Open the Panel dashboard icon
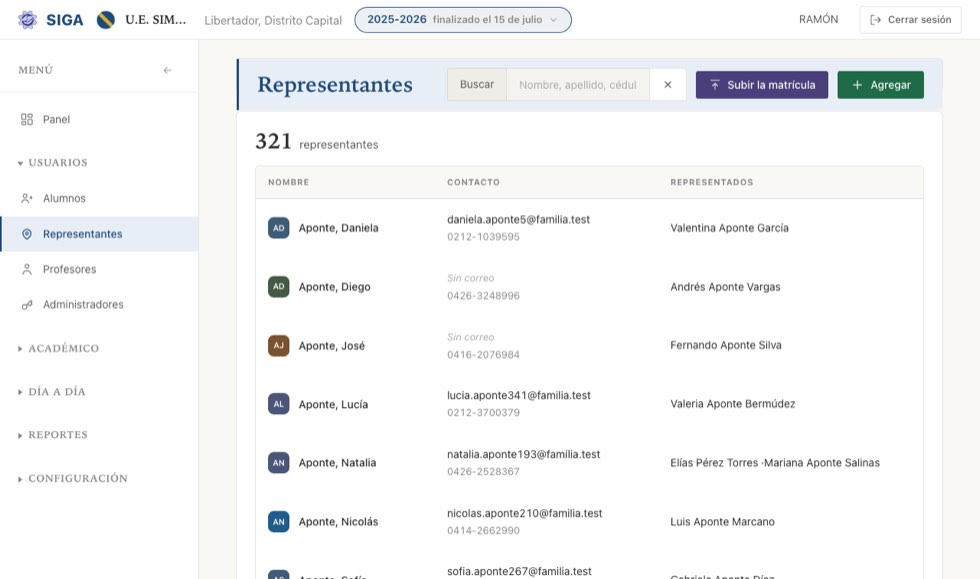The width and height of the screenshot is (980, 579). 27,119
